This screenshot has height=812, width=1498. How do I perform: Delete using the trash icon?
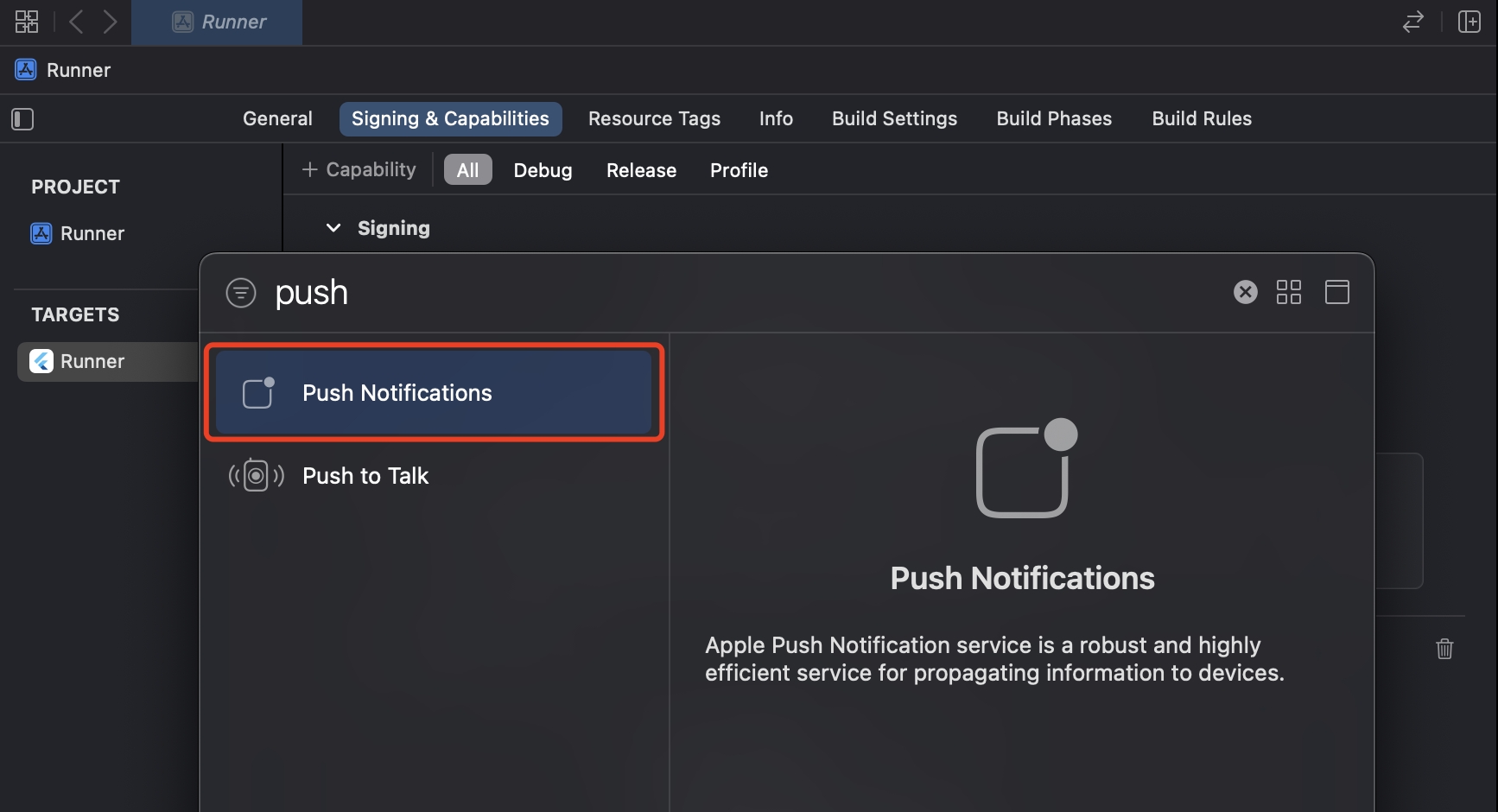tap(1444, 649)
